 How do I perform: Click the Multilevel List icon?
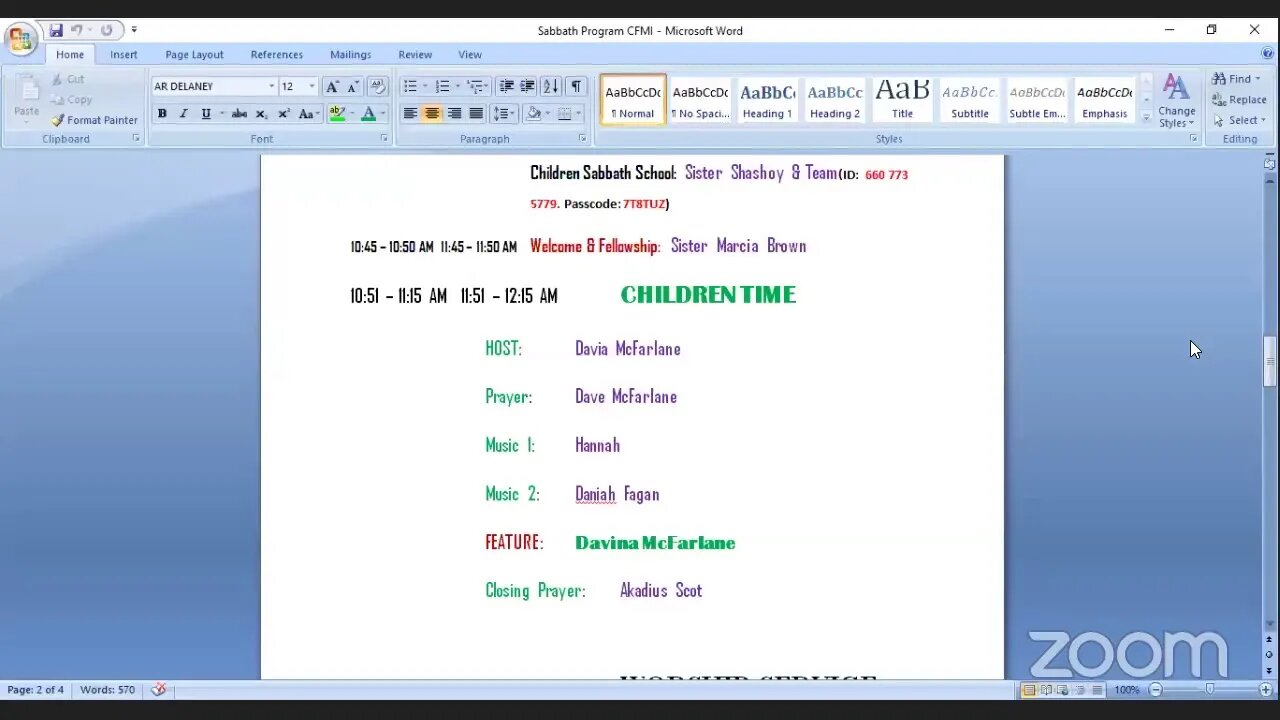click(x=474, y=87)
